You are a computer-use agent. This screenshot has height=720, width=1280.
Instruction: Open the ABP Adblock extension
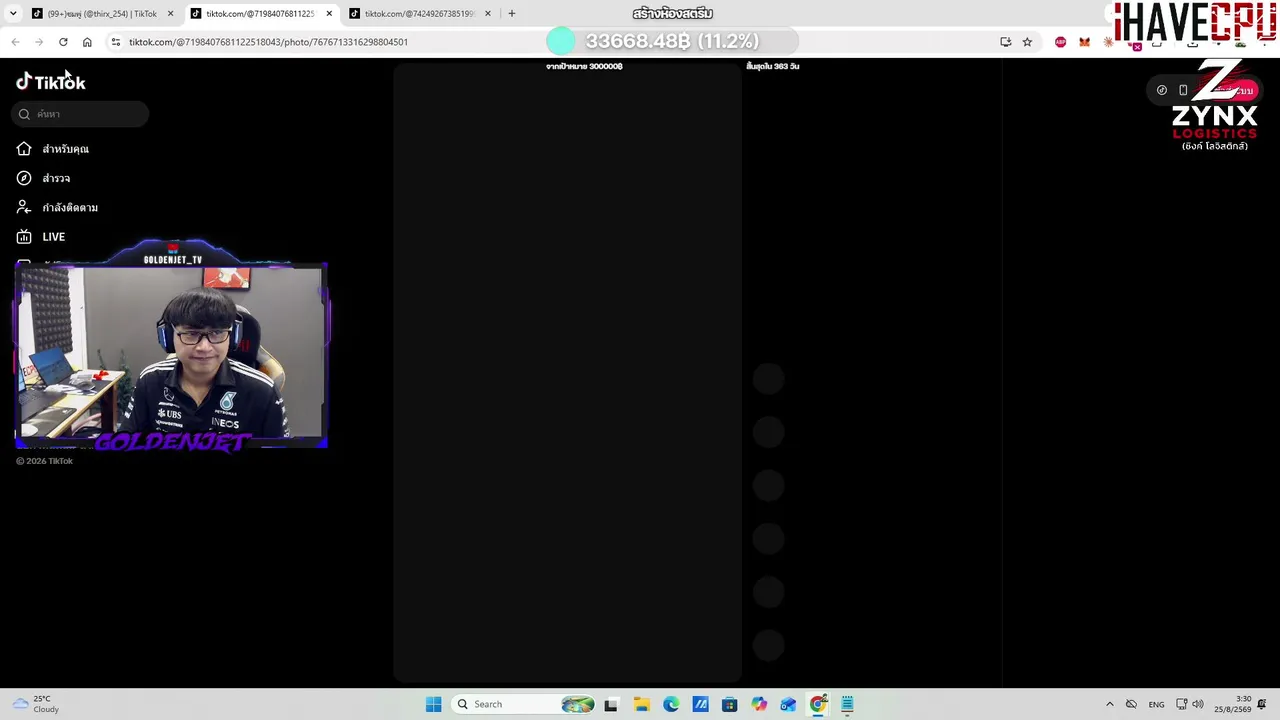point(1060,42)
